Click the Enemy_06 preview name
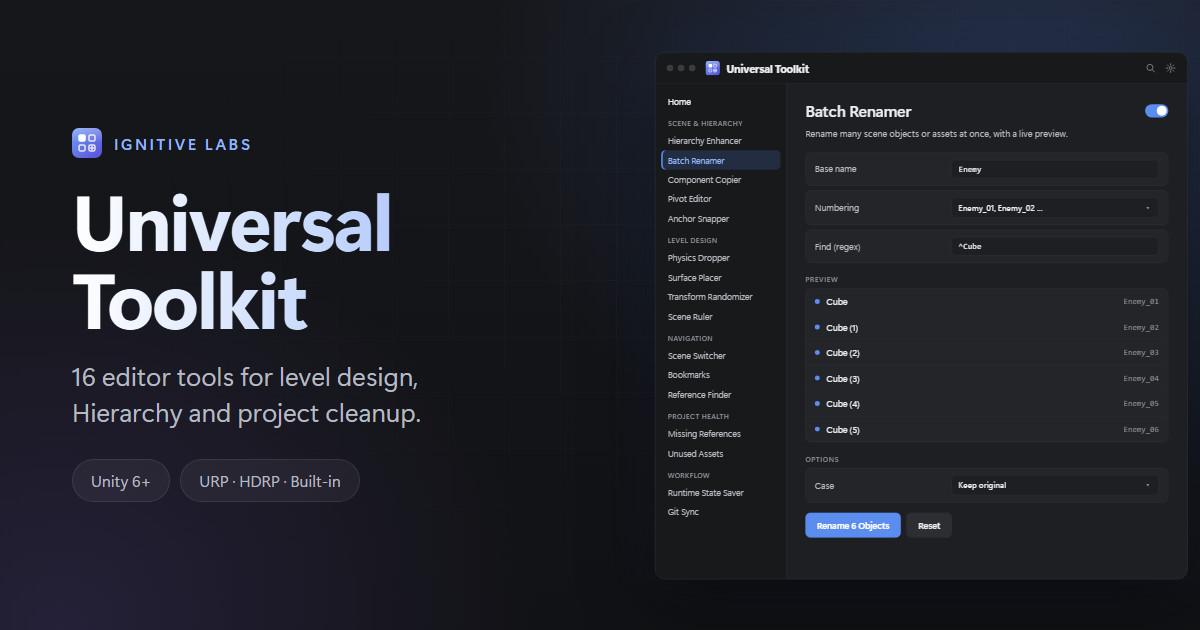The height and width of the screenshot is (630, 1200). (1141, 430)
